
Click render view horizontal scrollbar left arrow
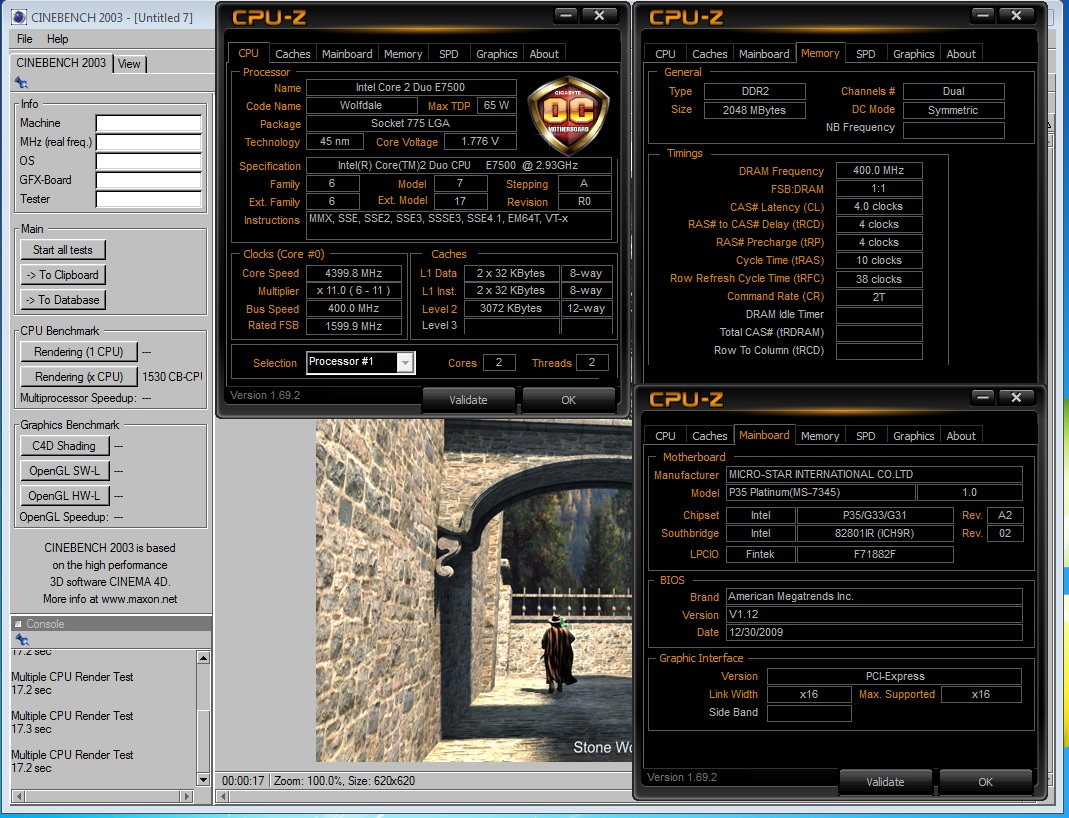pyautogui.click(x=222, y=796)
